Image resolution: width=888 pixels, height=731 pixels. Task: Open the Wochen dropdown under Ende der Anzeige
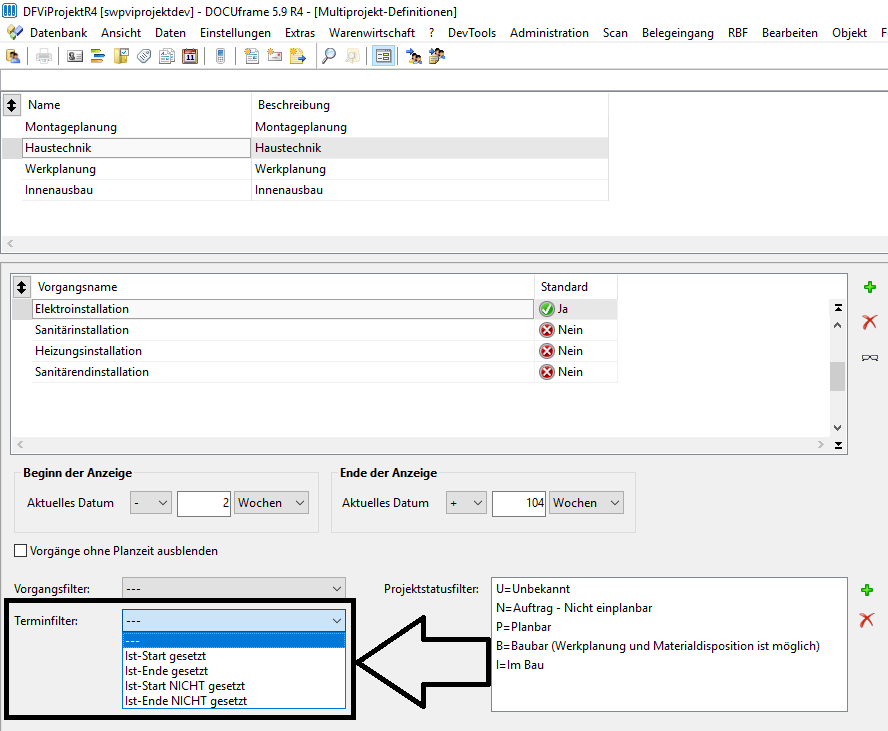(586, 503)
